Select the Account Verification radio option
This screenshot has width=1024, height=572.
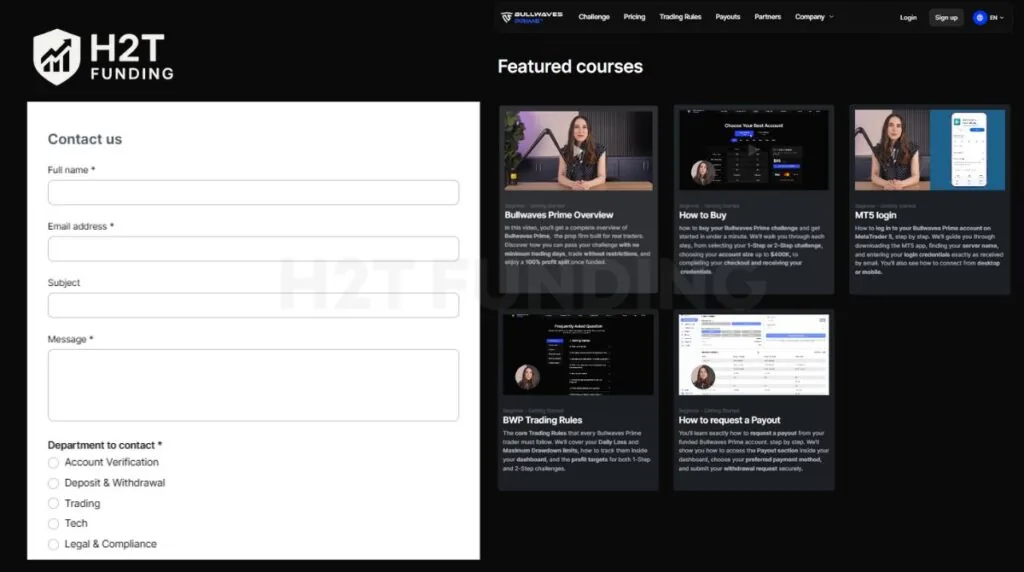(54, 463)
